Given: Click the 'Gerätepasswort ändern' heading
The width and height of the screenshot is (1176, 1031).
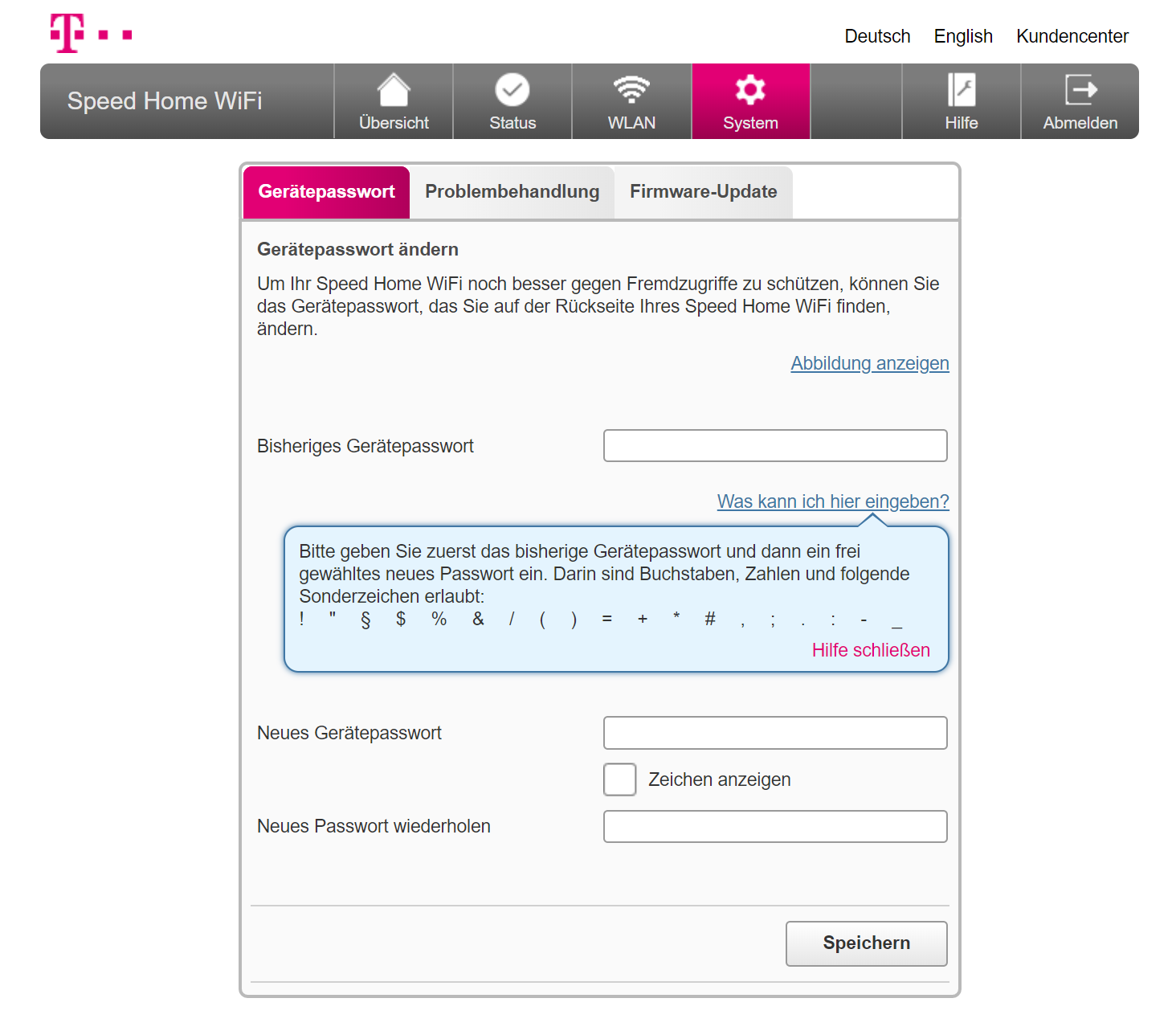Looking at the screenshot, I should [x=357, y=250].
